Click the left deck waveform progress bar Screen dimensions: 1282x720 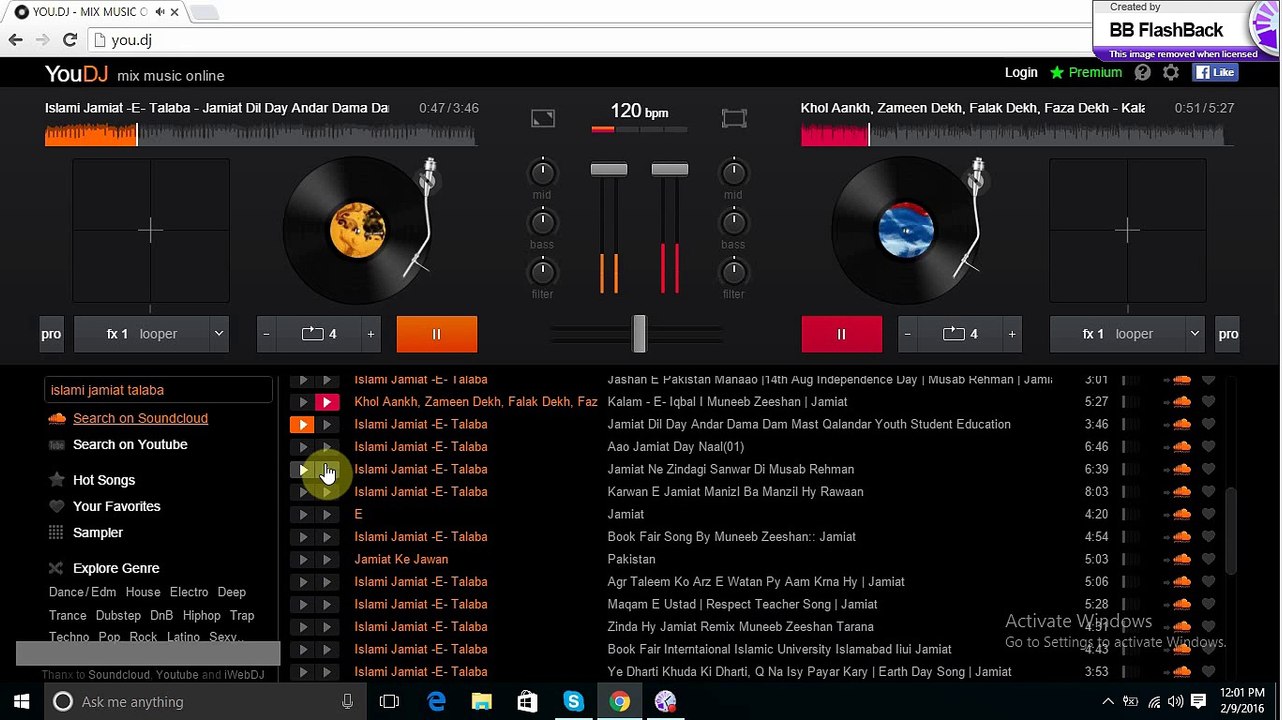[261, 134]
